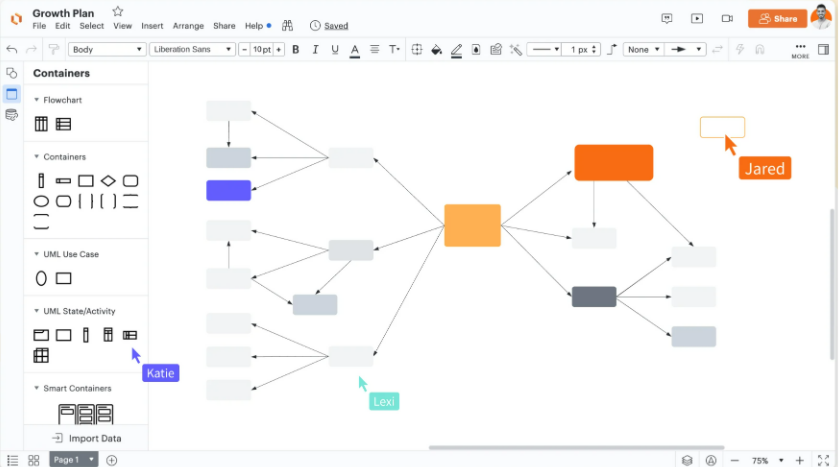Screen dimensions: 839x467
Task: Click the magic wand icon
Action: pyautogui.click(x=516, y=50)
